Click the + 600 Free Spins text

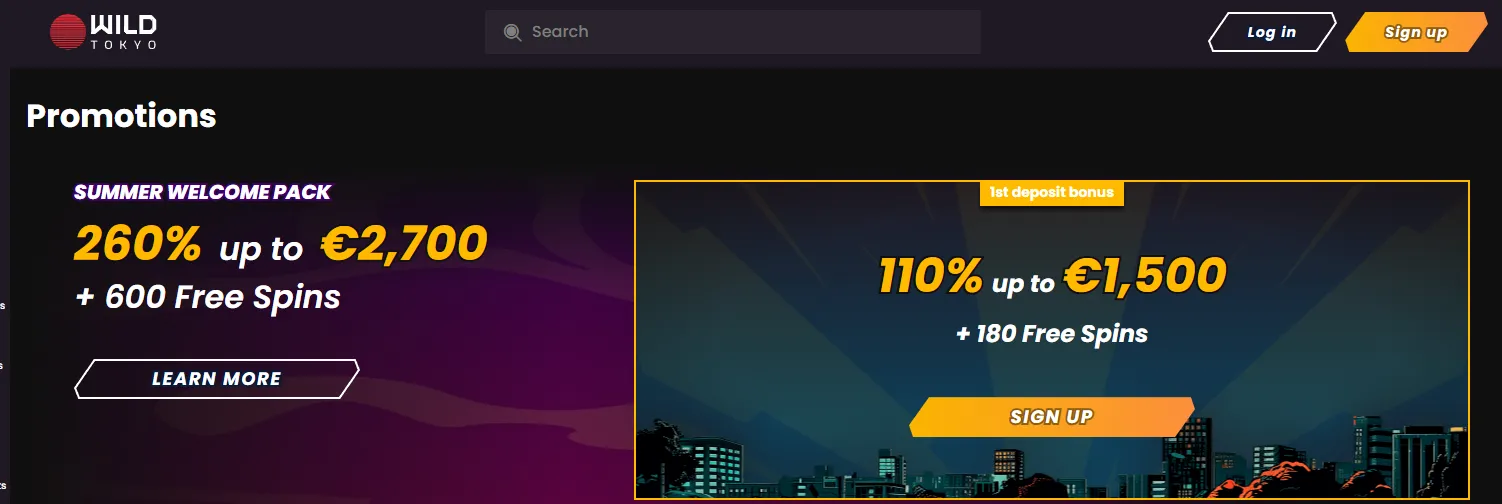[207, 297]
